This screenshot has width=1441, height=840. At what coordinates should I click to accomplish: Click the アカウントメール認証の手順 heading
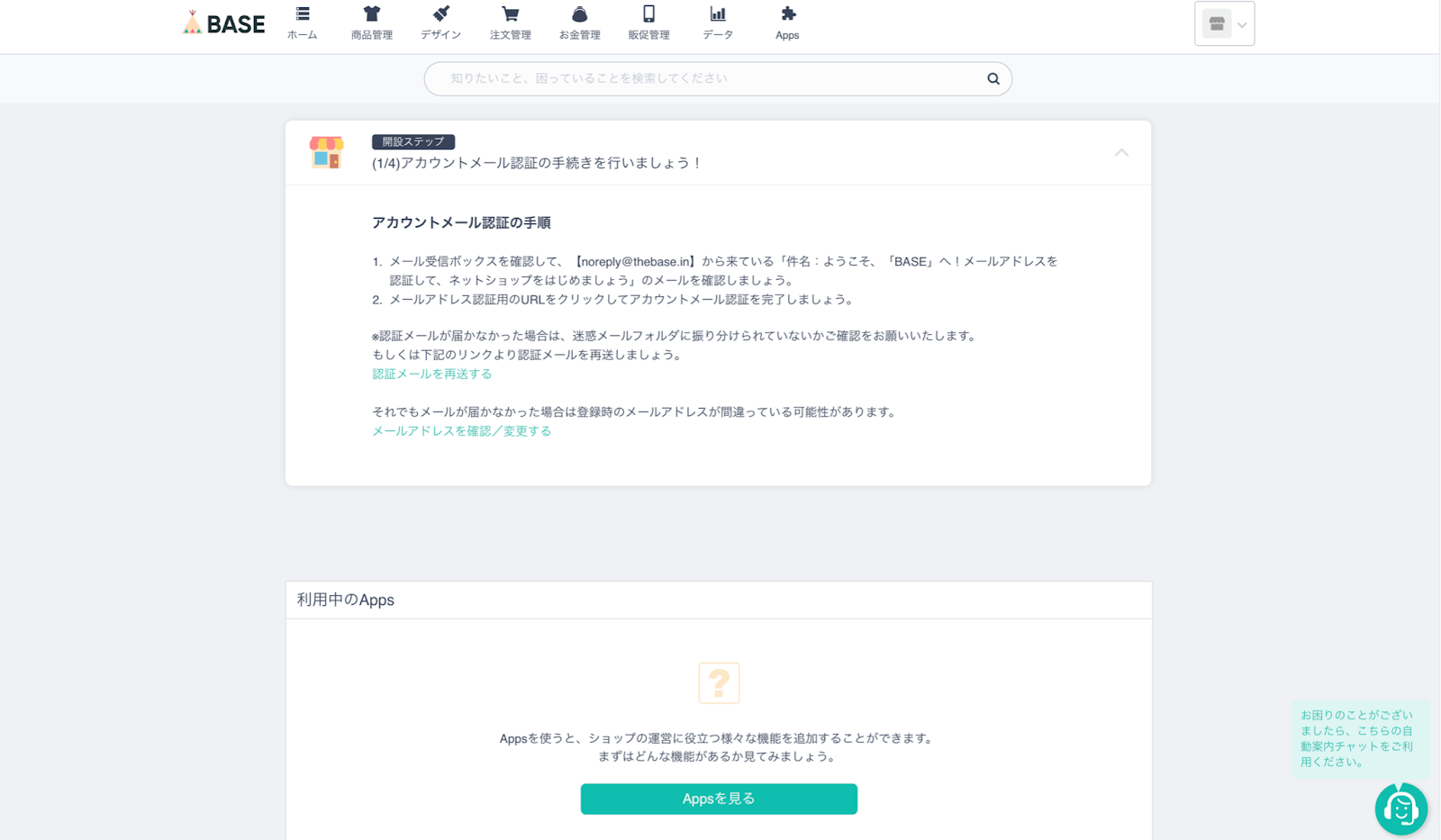[461, 222]
